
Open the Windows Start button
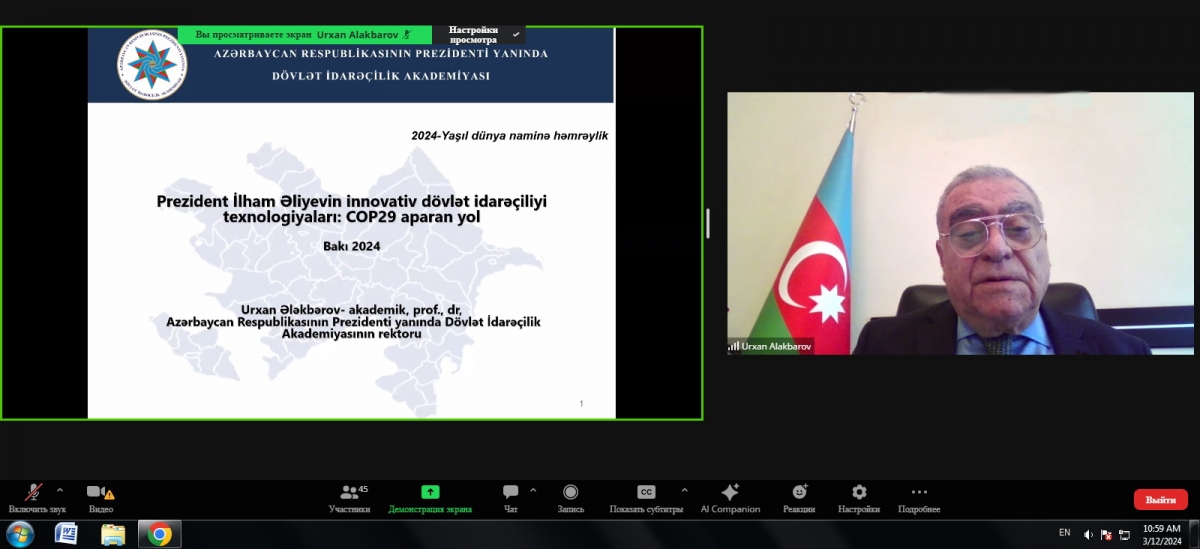(20, 534)
